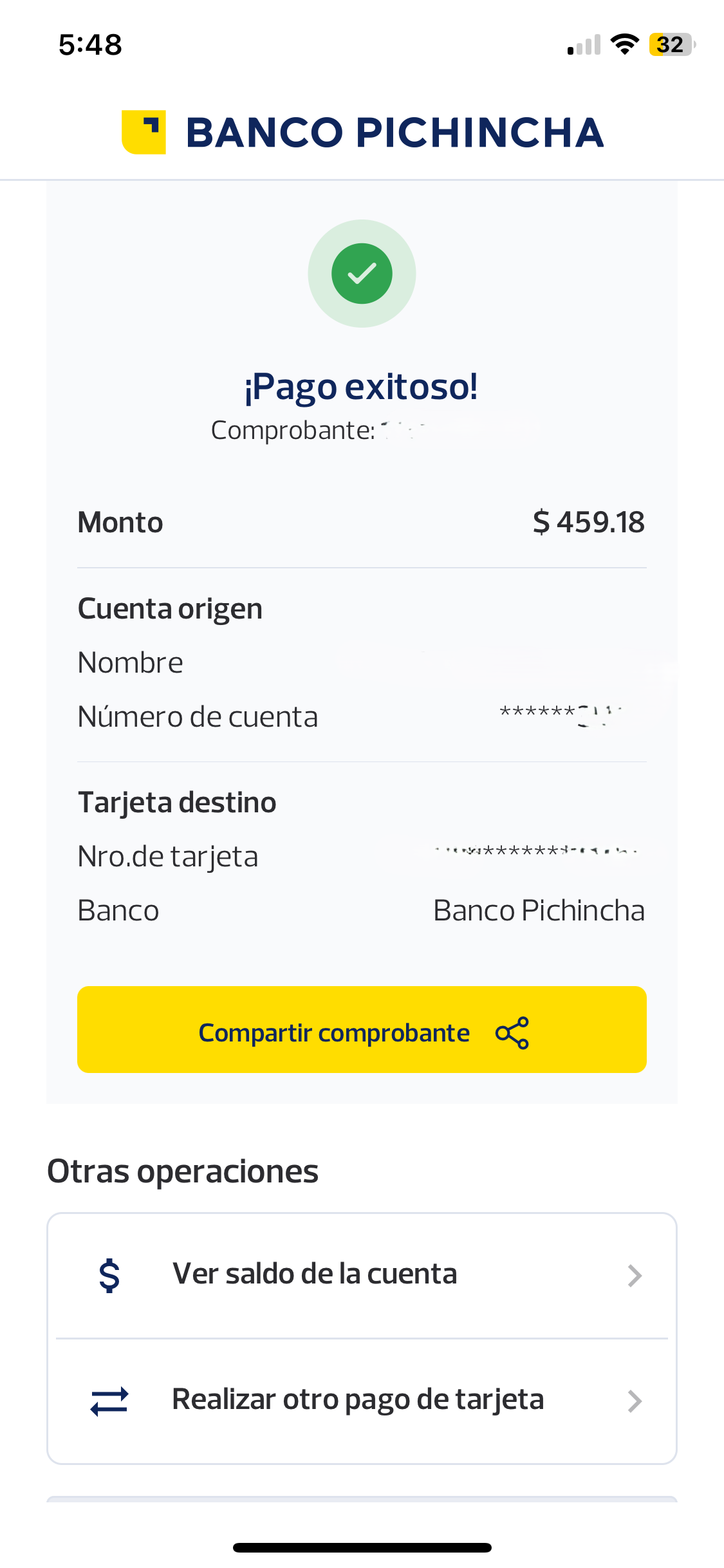The image size is (724, 1568).
Task: Tap the Monto amount $ 459.18
Action: point(588,522)
